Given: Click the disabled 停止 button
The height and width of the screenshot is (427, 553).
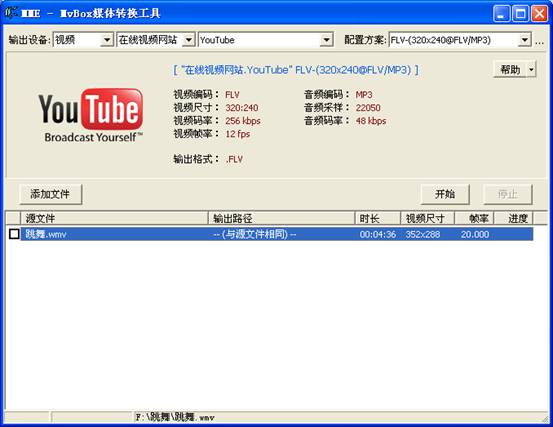Looking at the screenshot, I should (508, 194).
